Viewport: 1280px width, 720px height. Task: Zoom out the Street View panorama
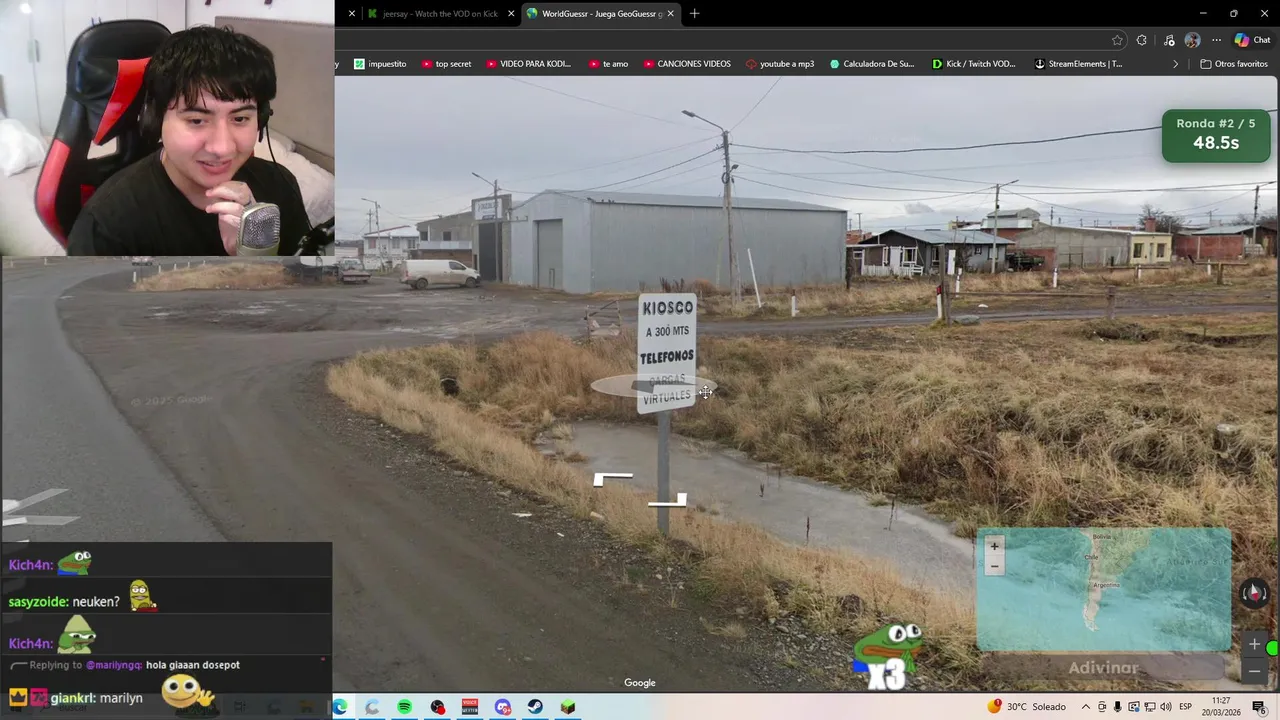[1254, 671]
